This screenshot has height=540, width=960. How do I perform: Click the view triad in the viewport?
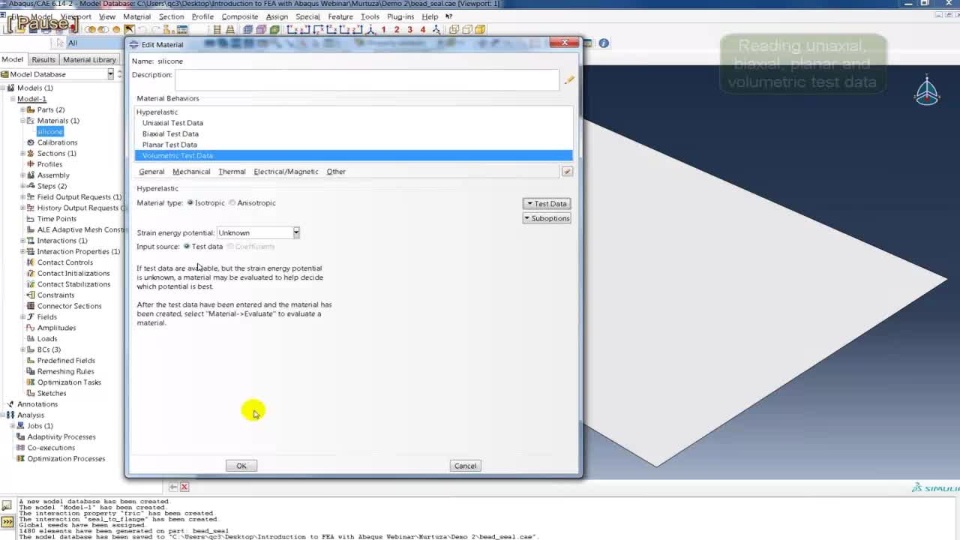click(x=927, y=91)
